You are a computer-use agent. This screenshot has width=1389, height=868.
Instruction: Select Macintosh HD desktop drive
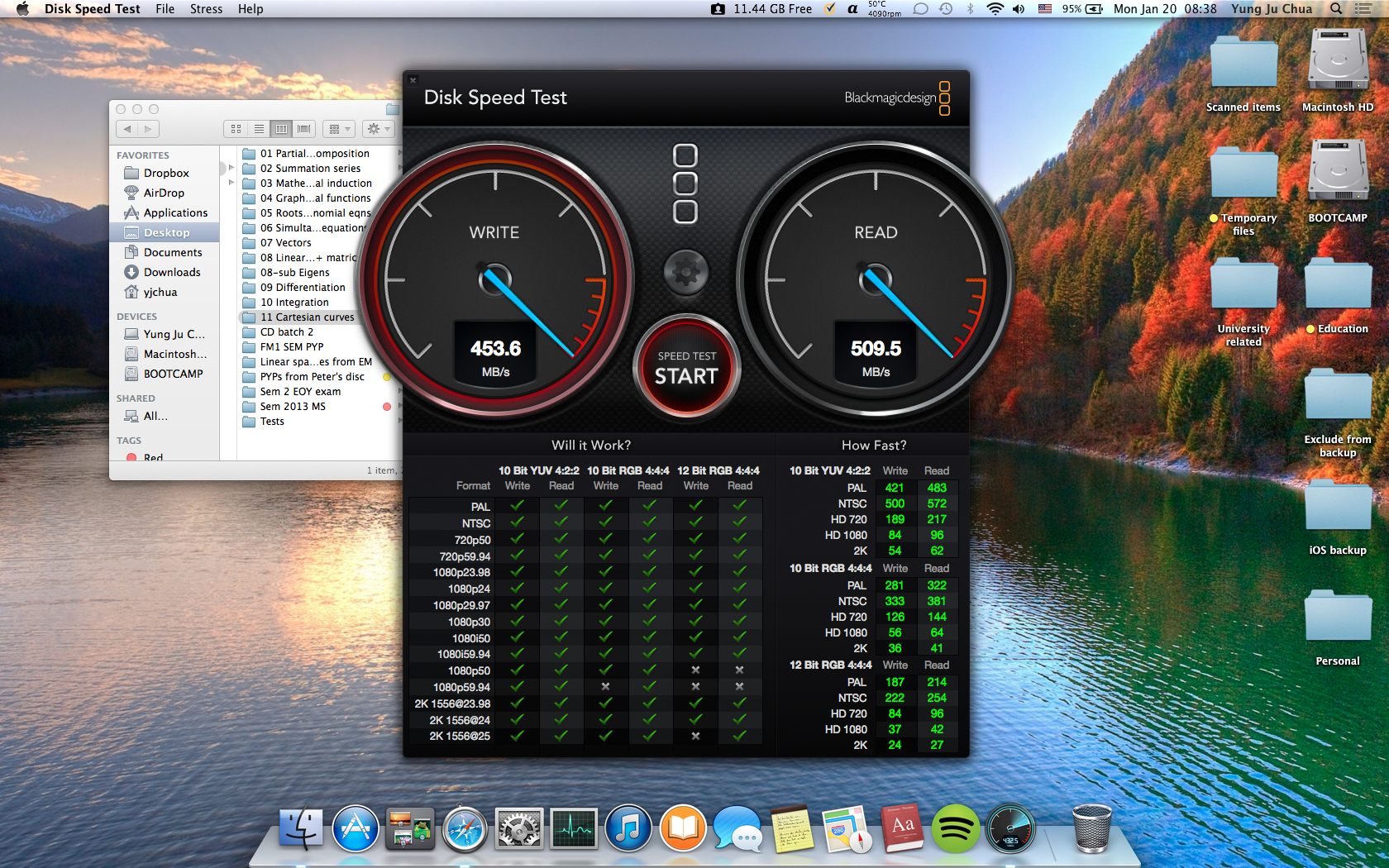pyautogui.click(x=1338, y=70)
